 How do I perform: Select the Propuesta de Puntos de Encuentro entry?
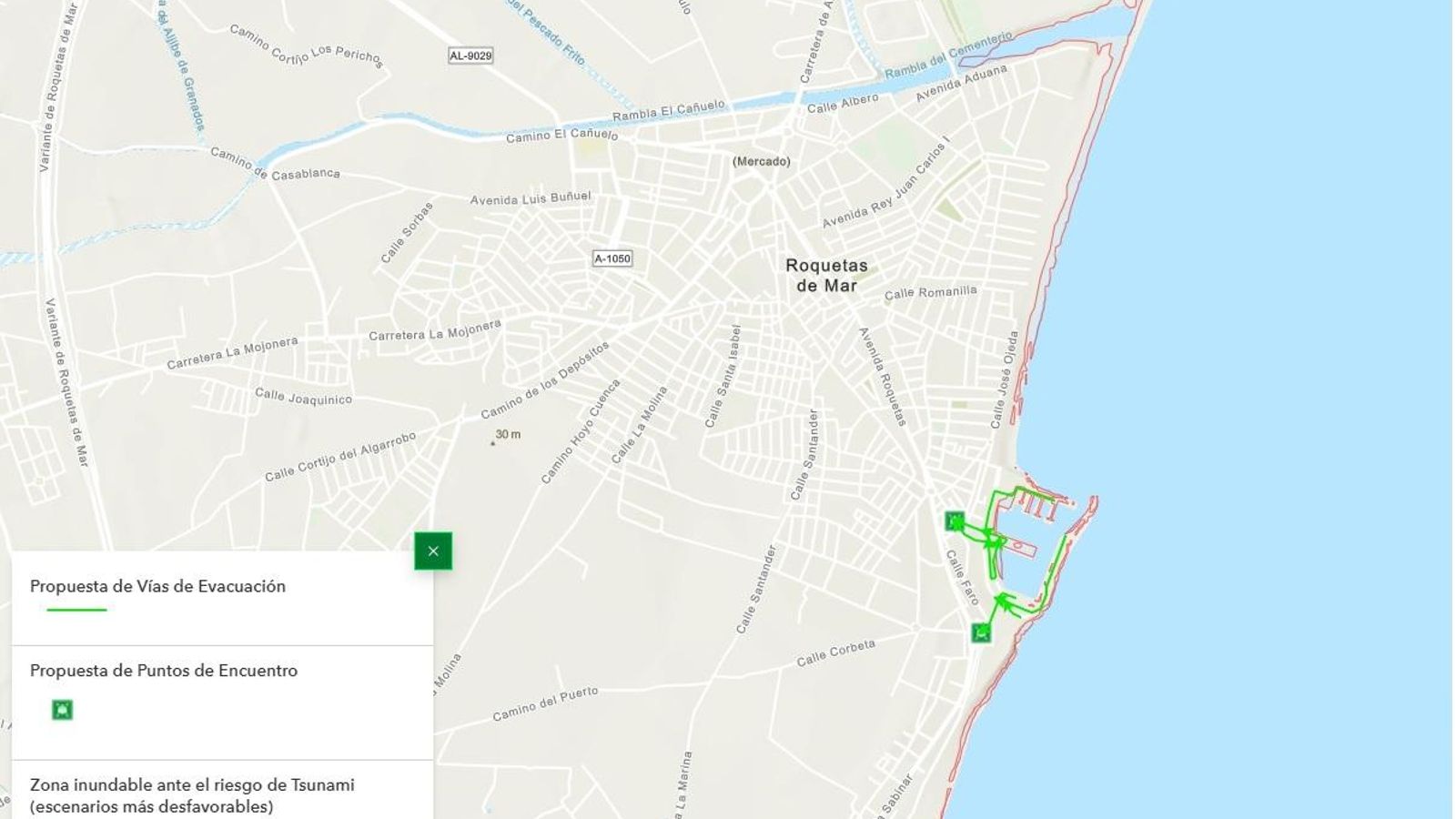166,672
